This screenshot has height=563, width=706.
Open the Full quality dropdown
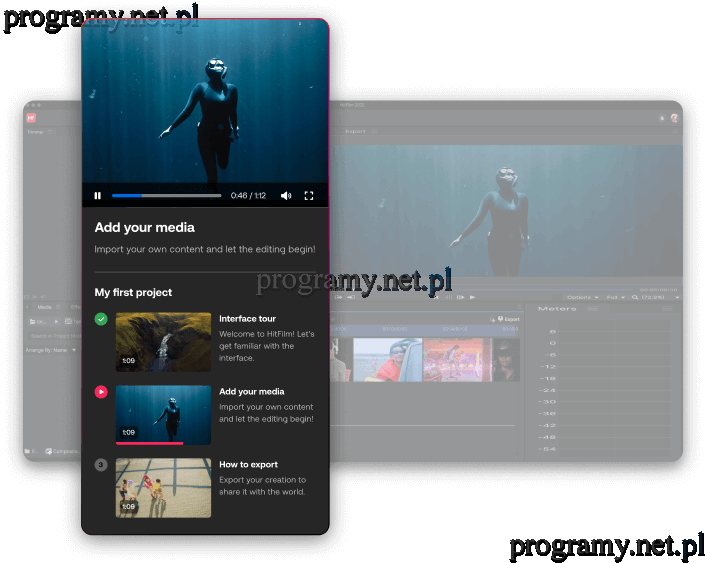(615, 297)
